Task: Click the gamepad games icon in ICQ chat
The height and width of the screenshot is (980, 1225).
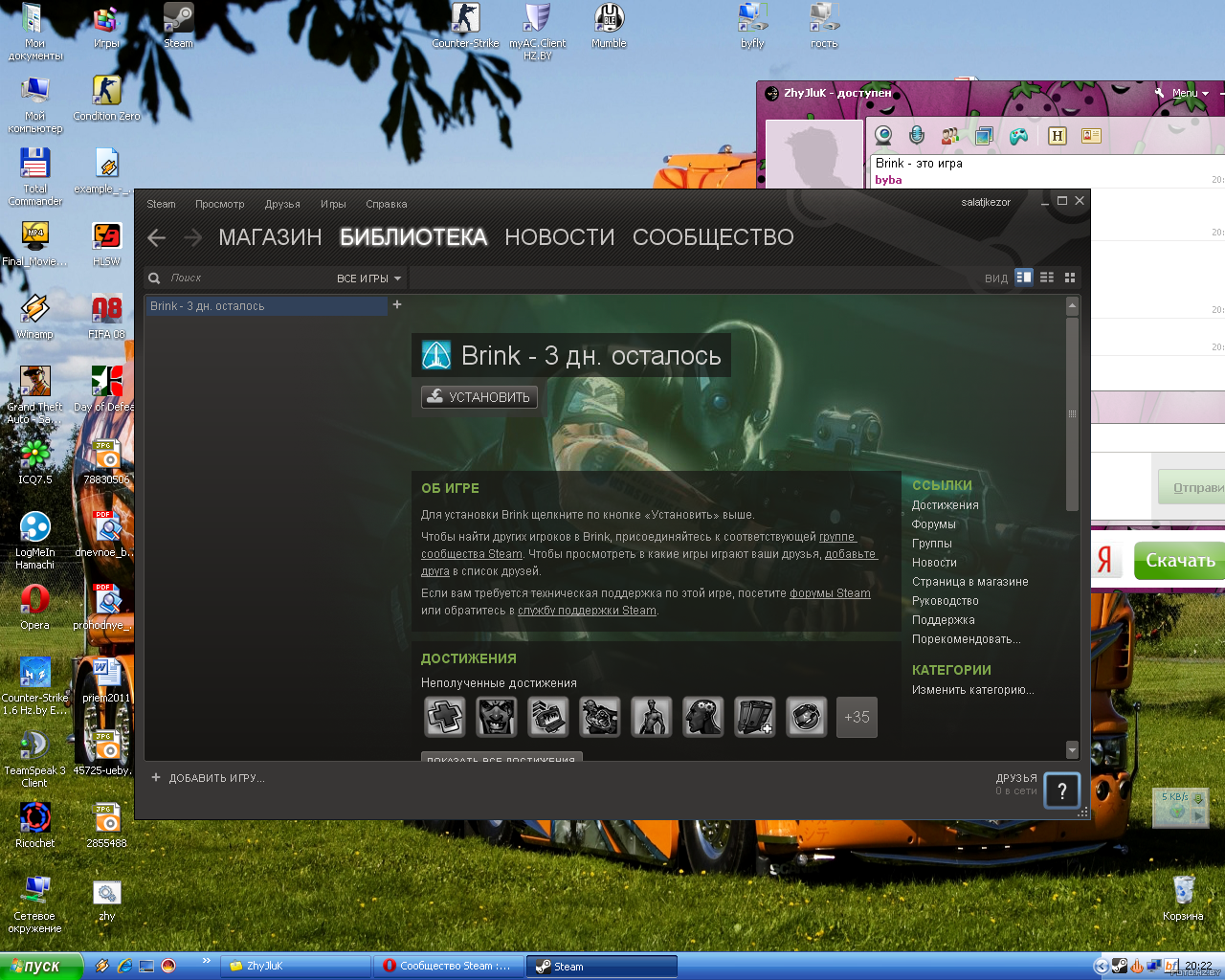Action: (1019, 135)
